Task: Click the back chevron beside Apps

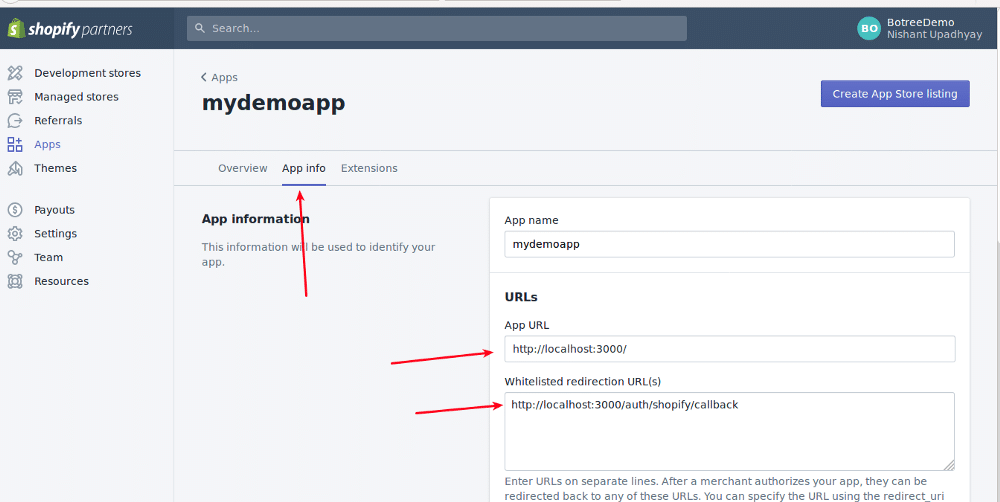Action: point(203,77)
